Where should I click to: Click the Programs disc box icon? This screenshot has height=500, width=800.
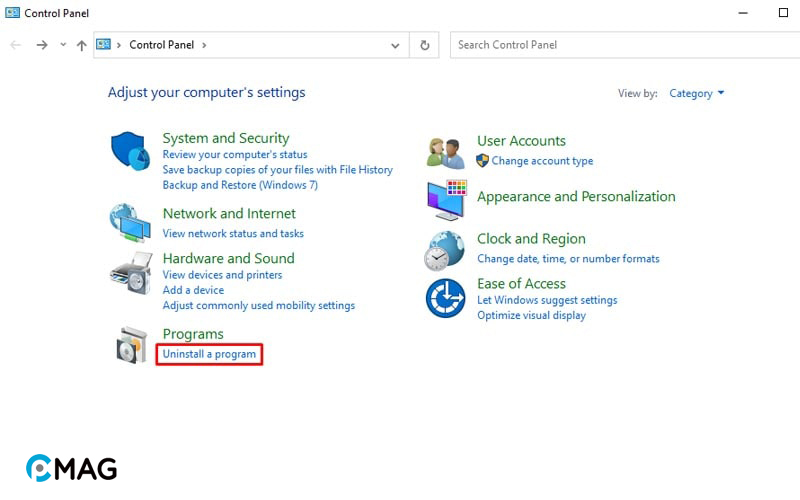tap(131, 345)
